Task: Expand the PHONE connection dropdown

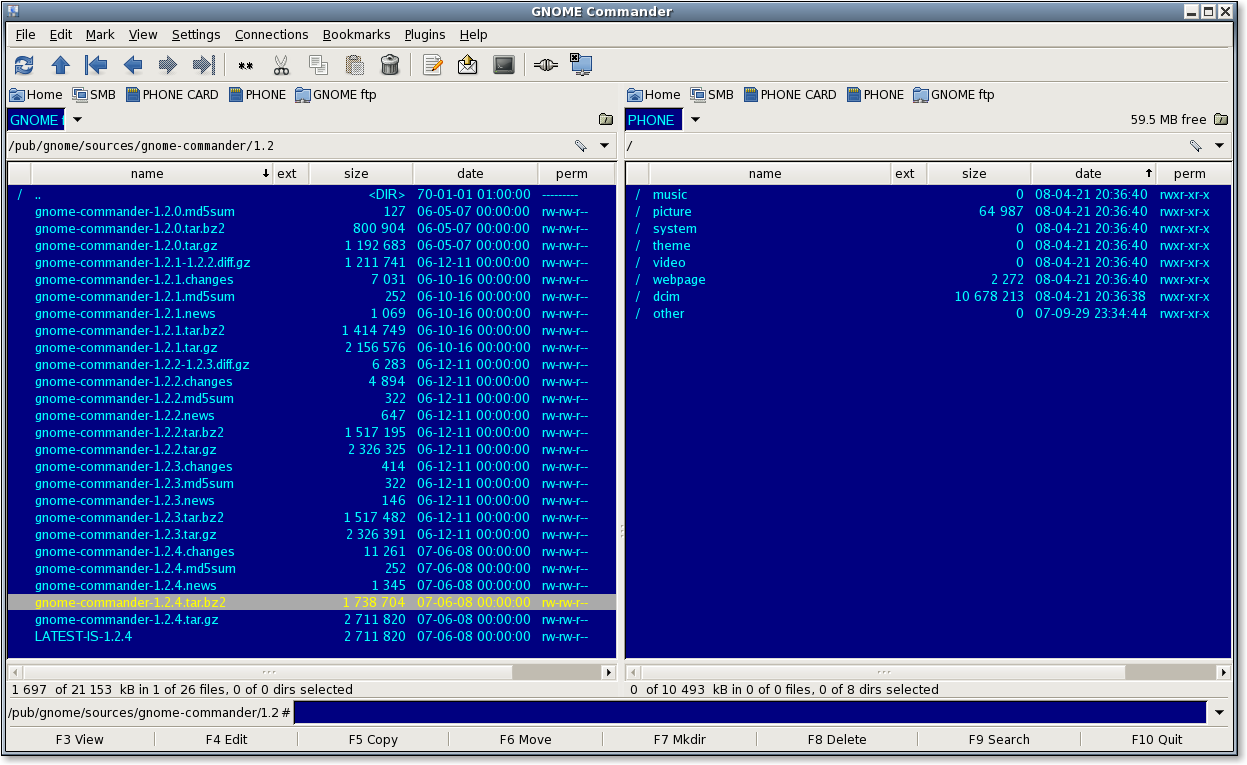Action: click(x=696, y=120)
